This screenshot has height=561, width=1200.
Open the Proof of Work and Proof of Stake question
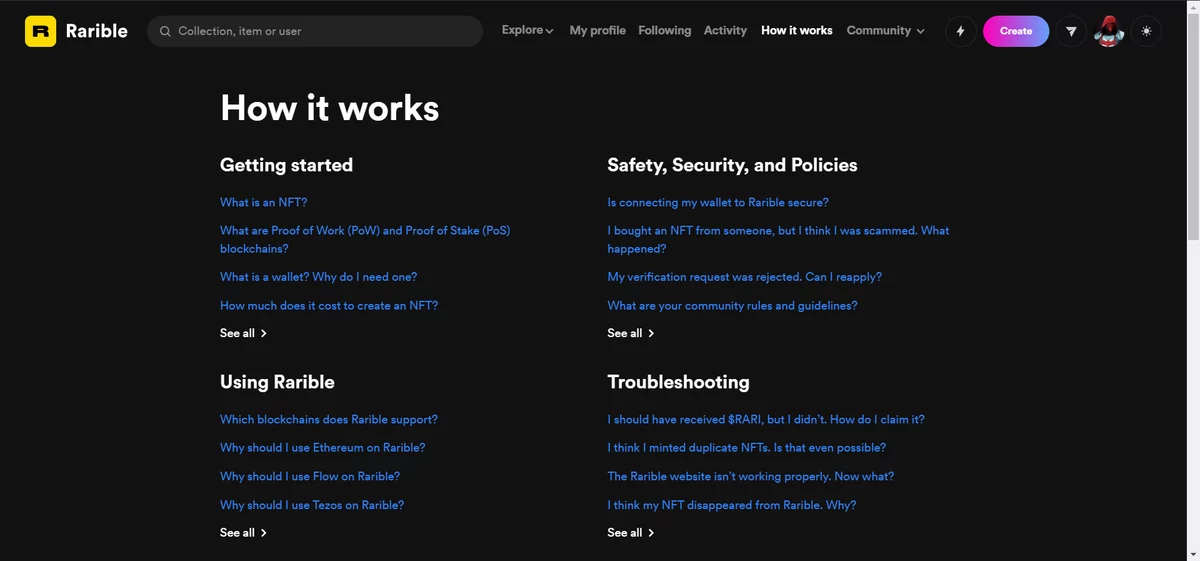click(365, 239)
